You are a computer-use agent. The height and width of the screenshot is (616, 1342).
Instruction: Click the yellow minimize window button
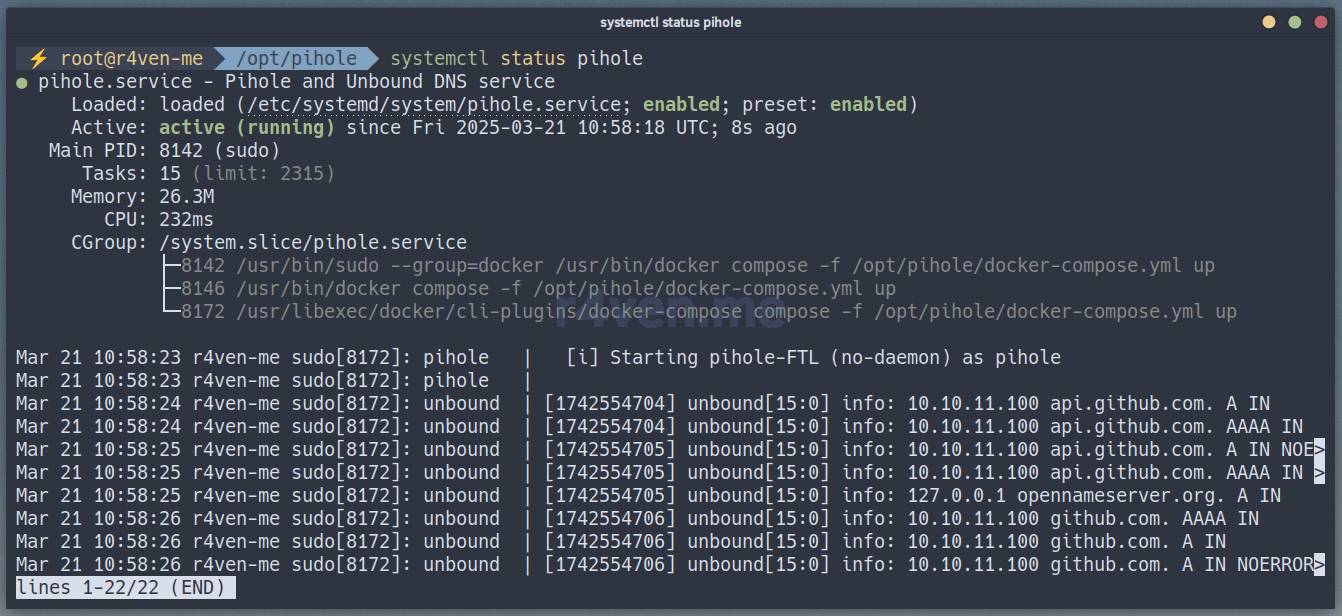click(x=1269, y=22)
